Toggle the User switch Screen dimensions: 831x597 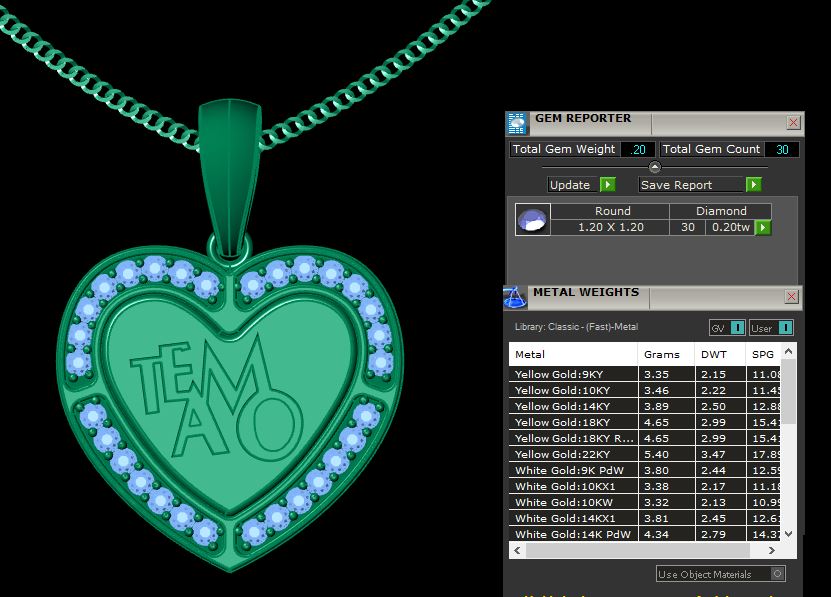click(785, 328)
